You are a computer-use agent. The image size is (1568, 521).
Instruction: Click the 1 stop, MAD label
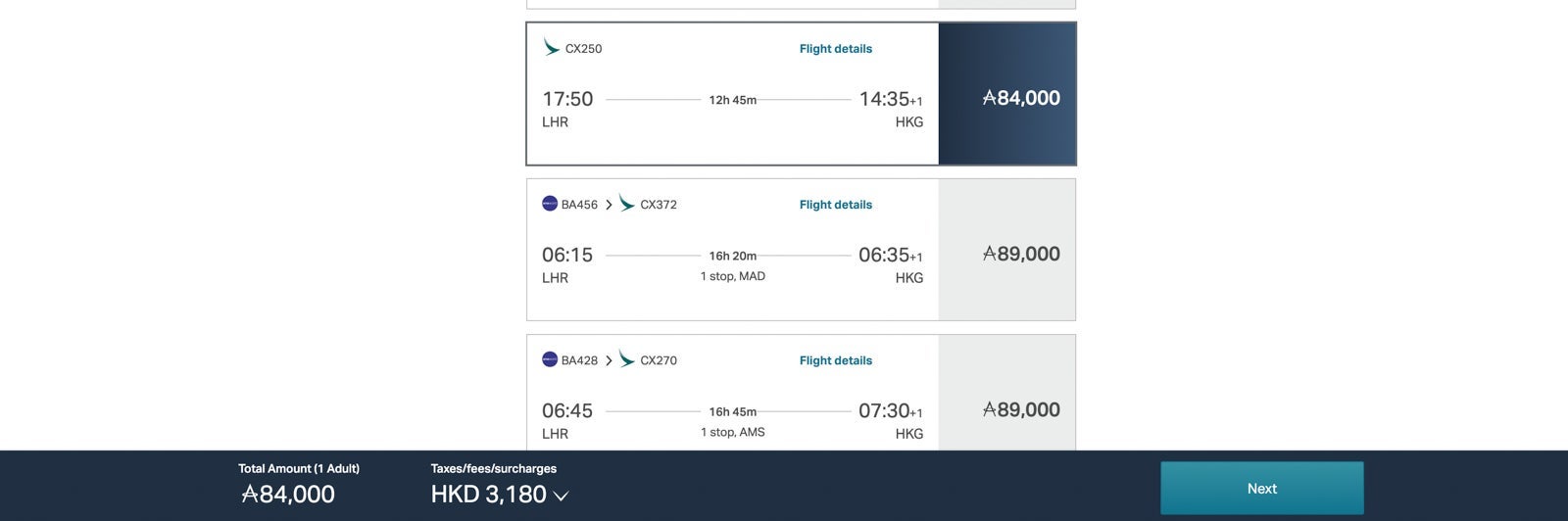click(x=733, y=276)
